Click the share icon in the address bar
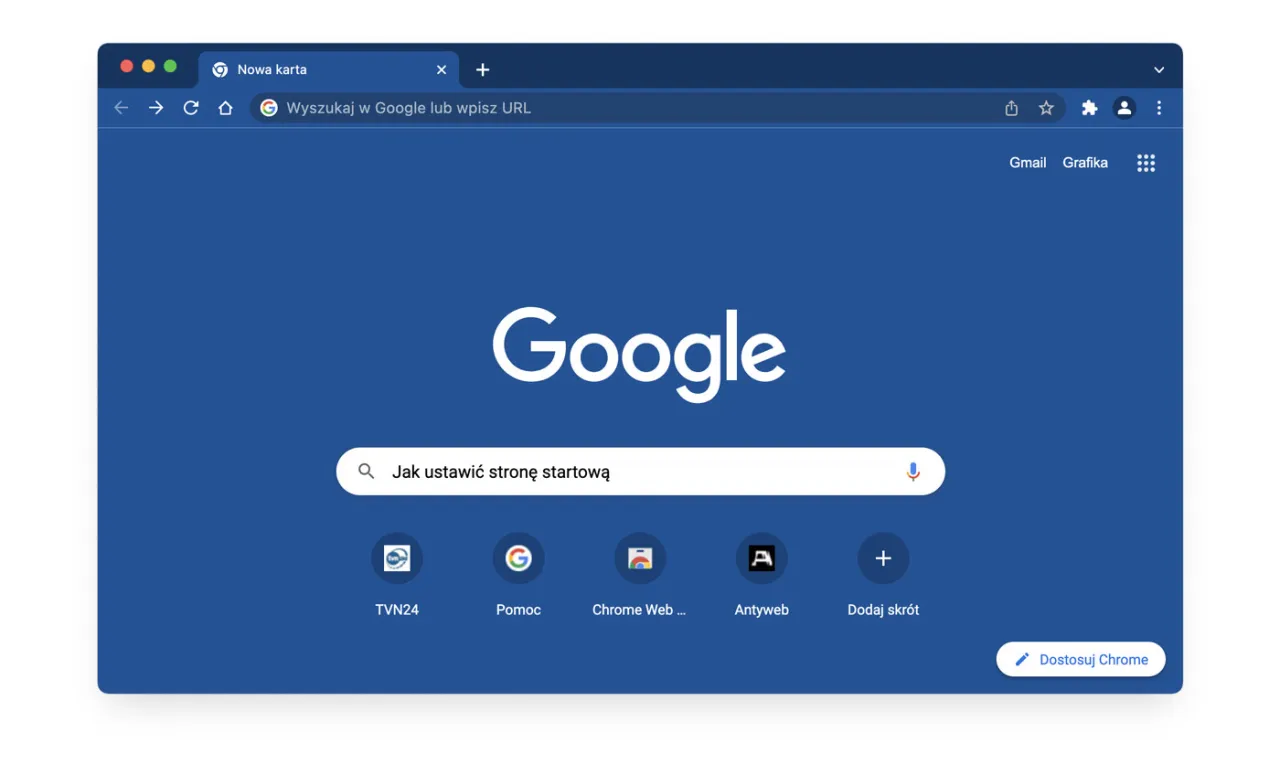Screen dimensions: 1280x775 pos(1010,107)
